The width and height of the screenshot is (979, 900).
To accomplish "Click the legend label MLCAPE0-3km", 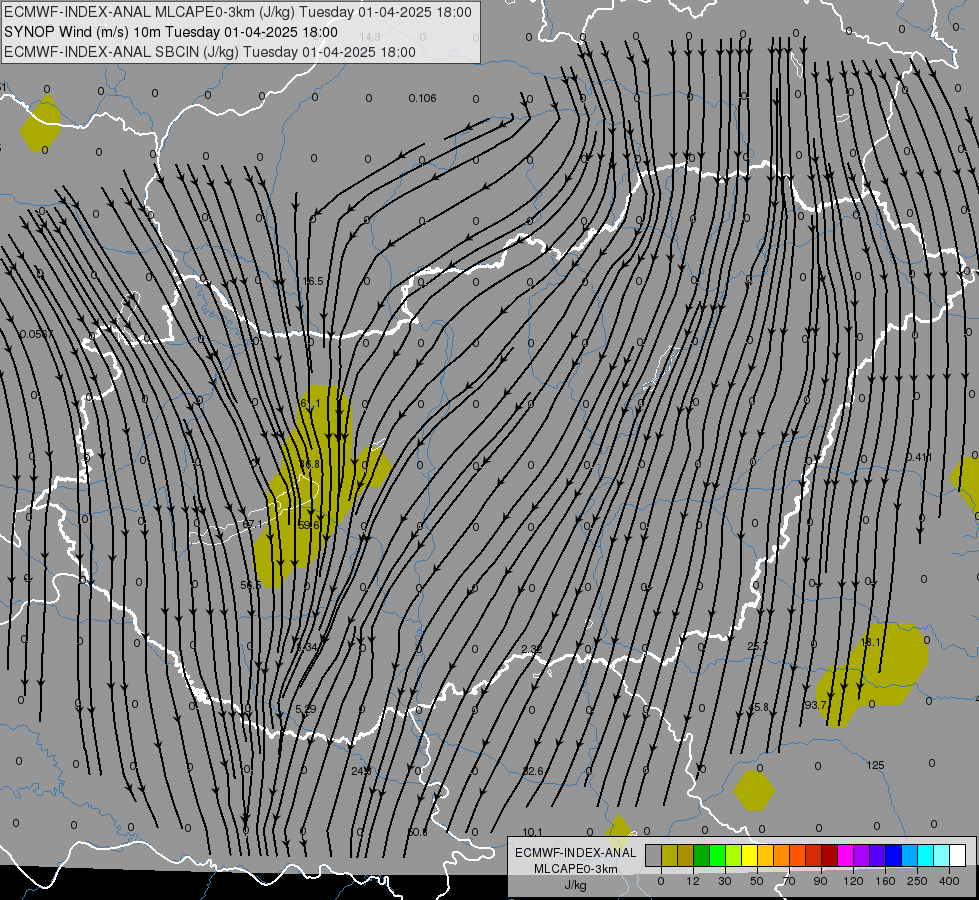I will click(576, 869).
